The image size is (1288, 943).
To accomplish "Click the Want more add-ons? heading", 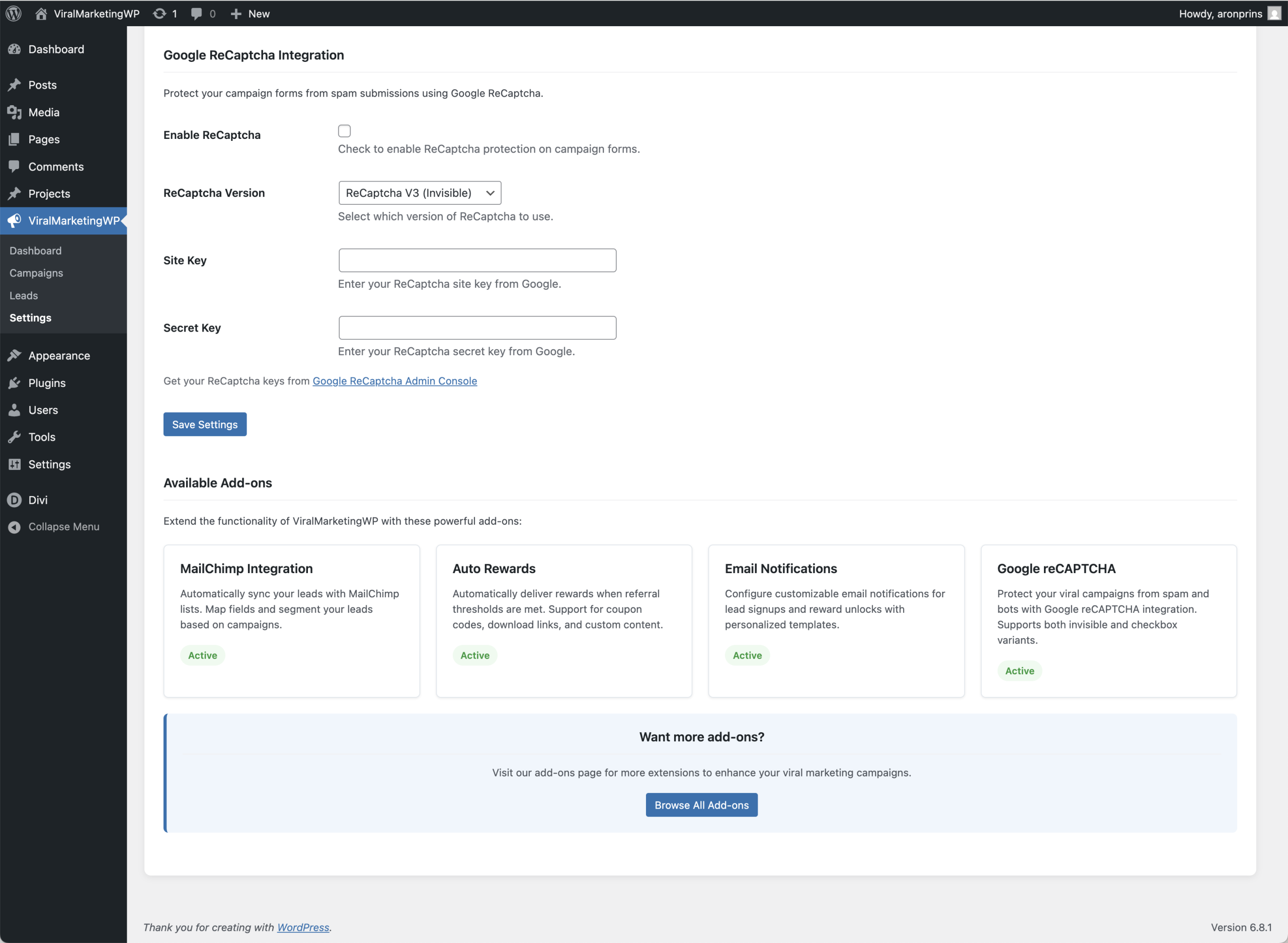I will (701, 737).
